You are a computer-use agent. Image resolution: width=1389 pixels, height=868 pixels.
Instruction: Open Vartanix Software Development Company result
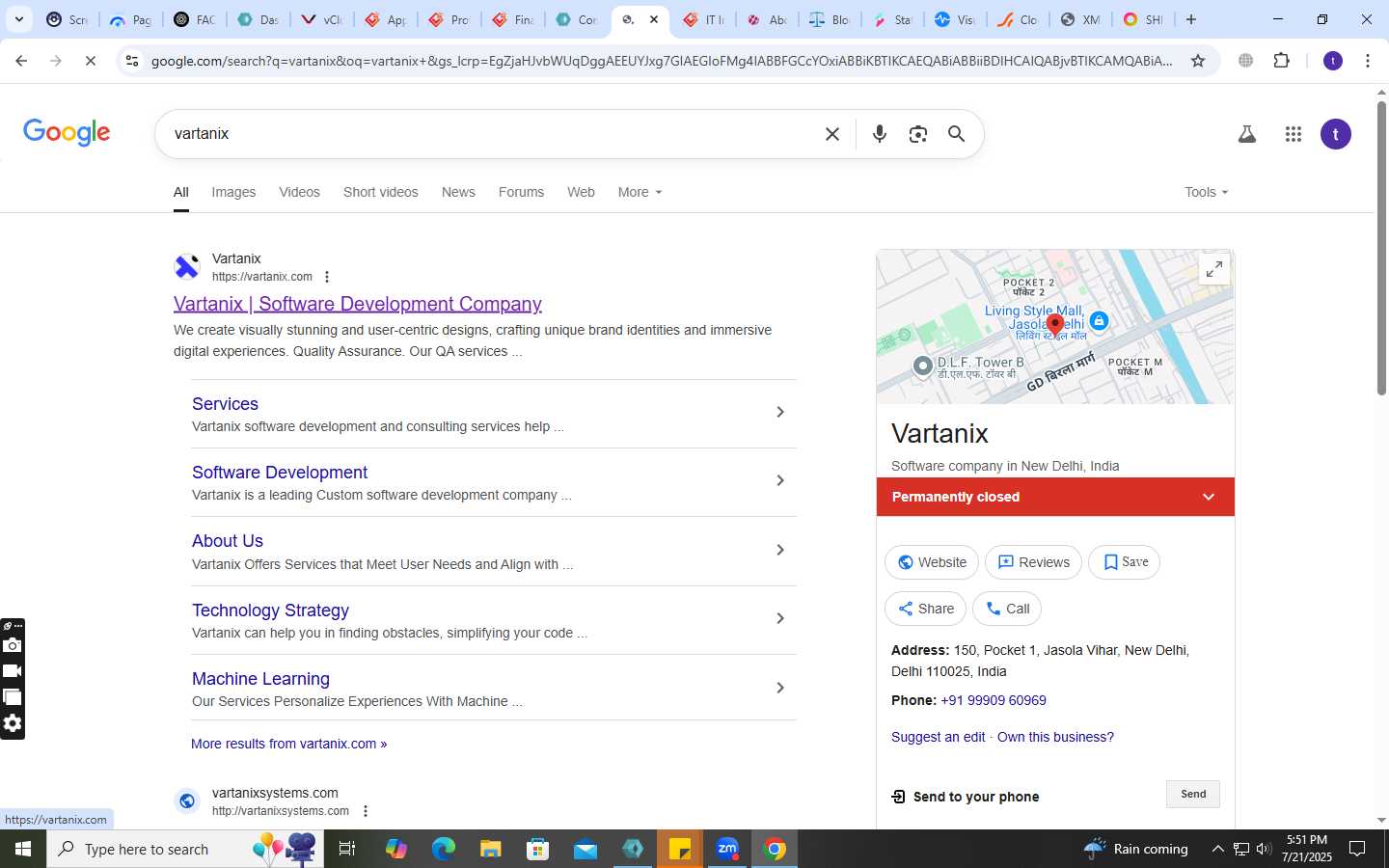point(358,304)
